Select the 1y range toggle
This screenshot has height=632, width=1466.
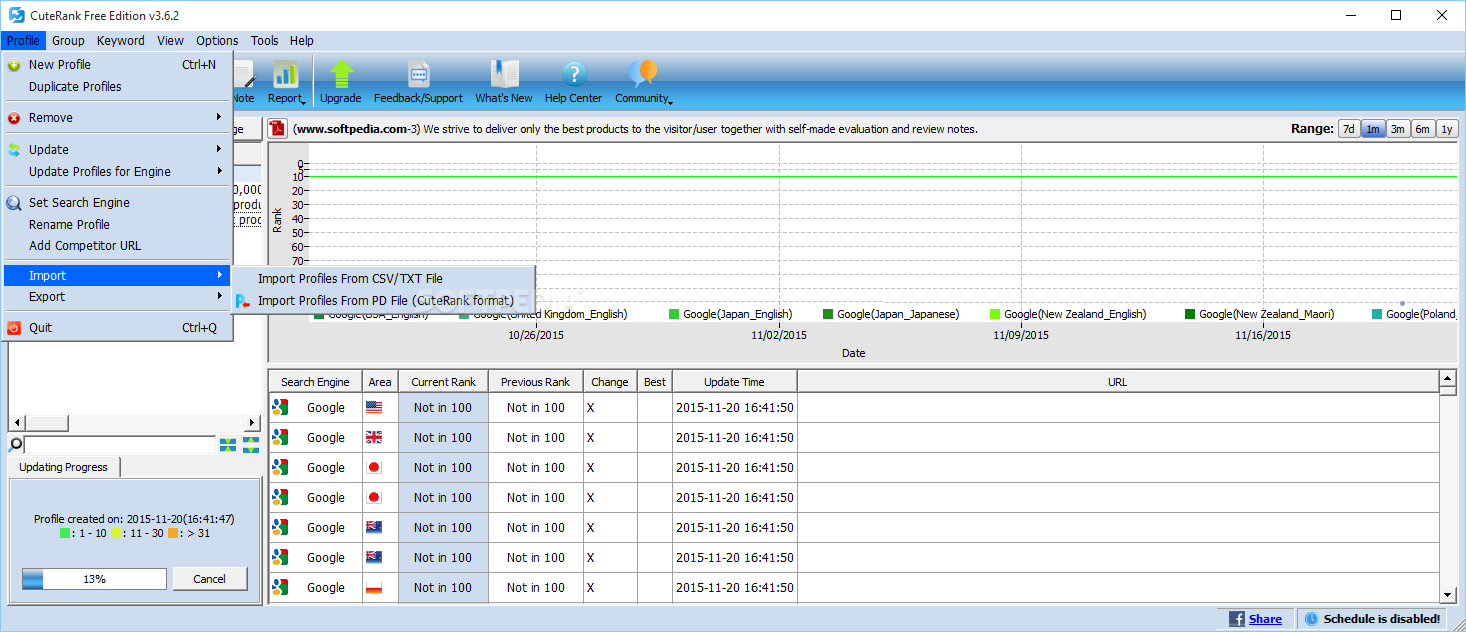1446,129
